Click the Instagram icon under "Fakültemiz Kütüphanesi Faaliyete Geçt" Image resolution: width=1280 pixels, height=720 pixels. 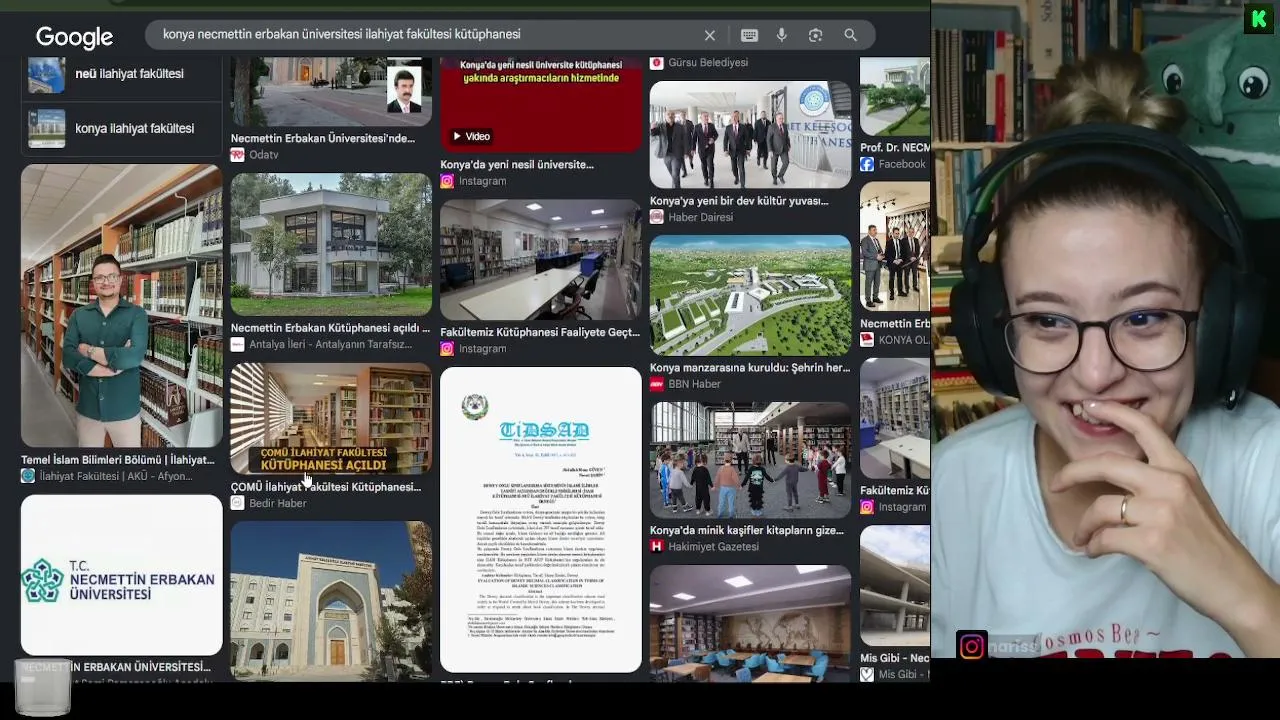[447, 349]
